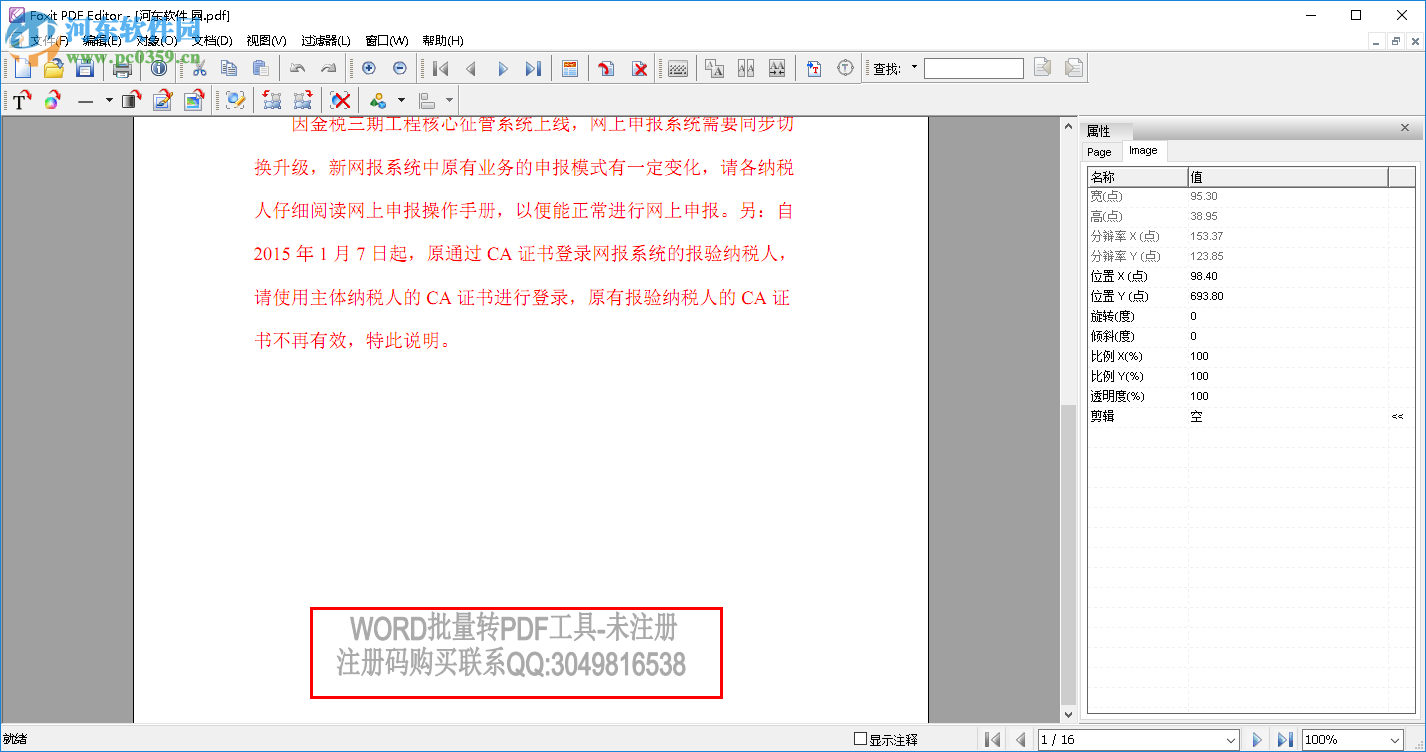Click the Rotate Page icon
The height and width of the screenshot is (752, 1426).
[x=608, y=68]
